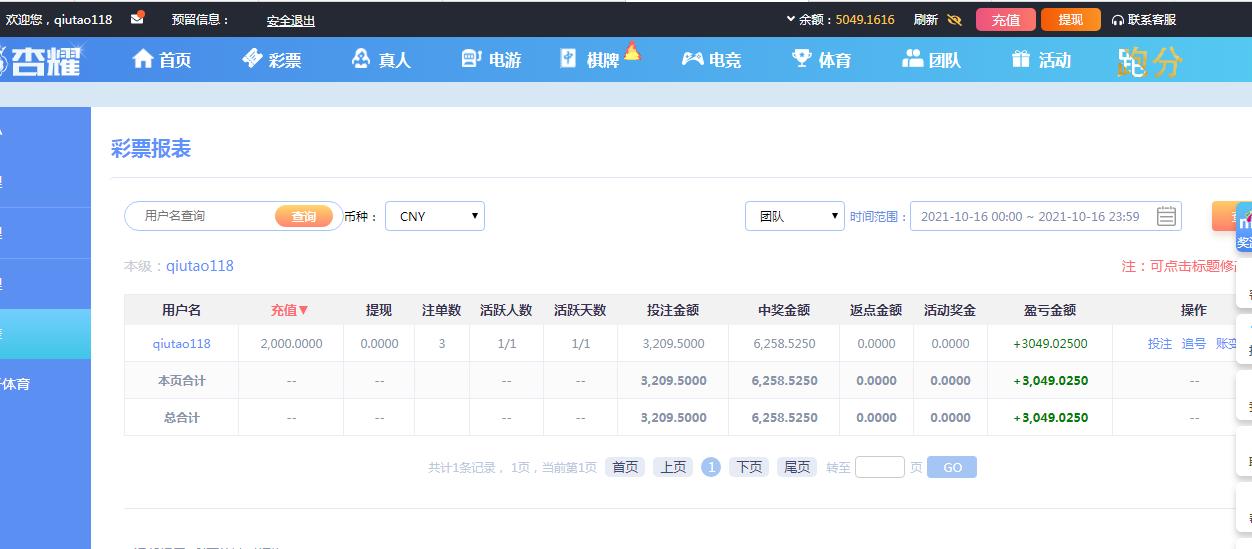
Task: Click the orange 查询 search button
Action: coord(304,216)
